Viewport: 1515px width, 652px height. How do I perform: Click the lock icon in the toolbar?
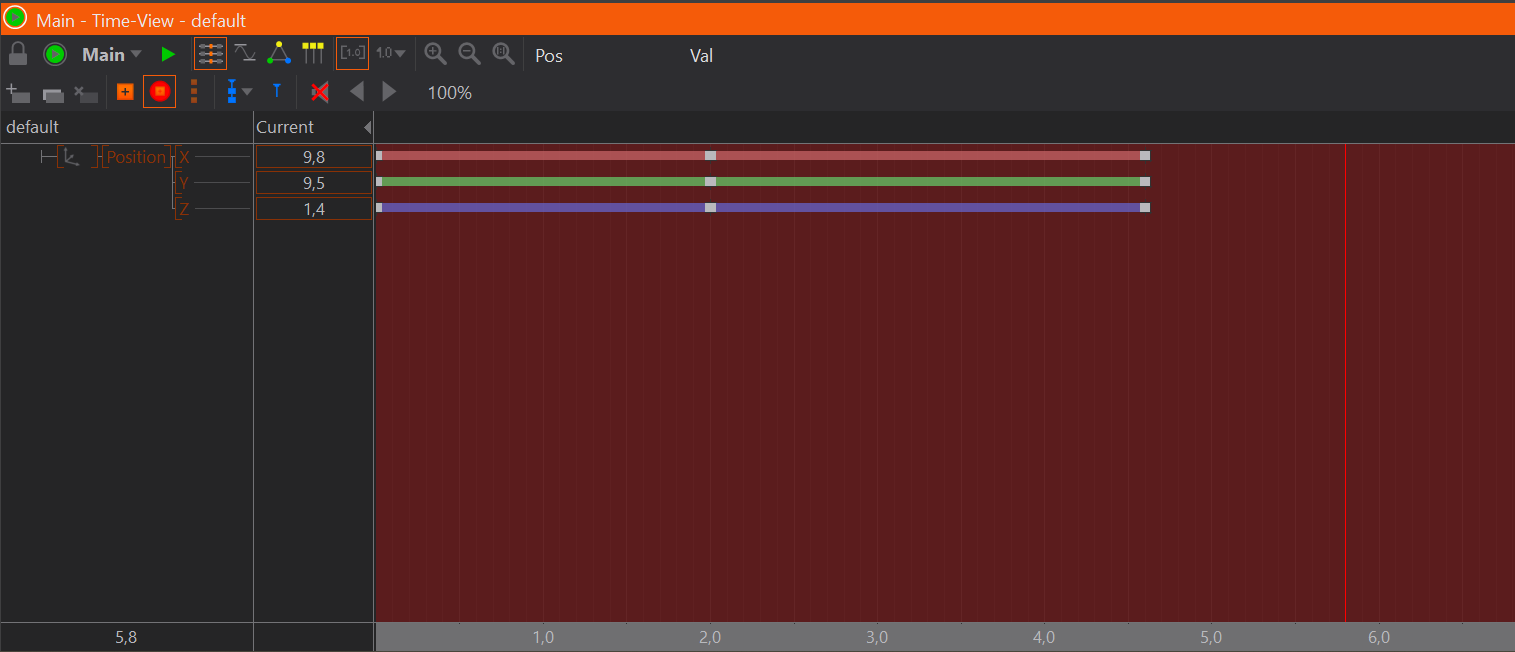click(17, 54)
